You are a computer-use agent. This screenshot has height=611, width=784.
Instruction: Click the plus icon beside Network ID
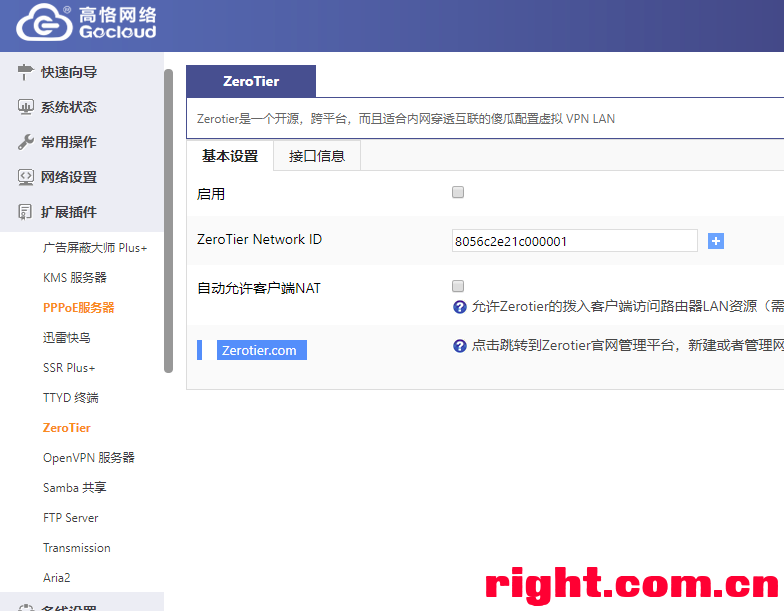pyautogui.click(x=716, y=241)
